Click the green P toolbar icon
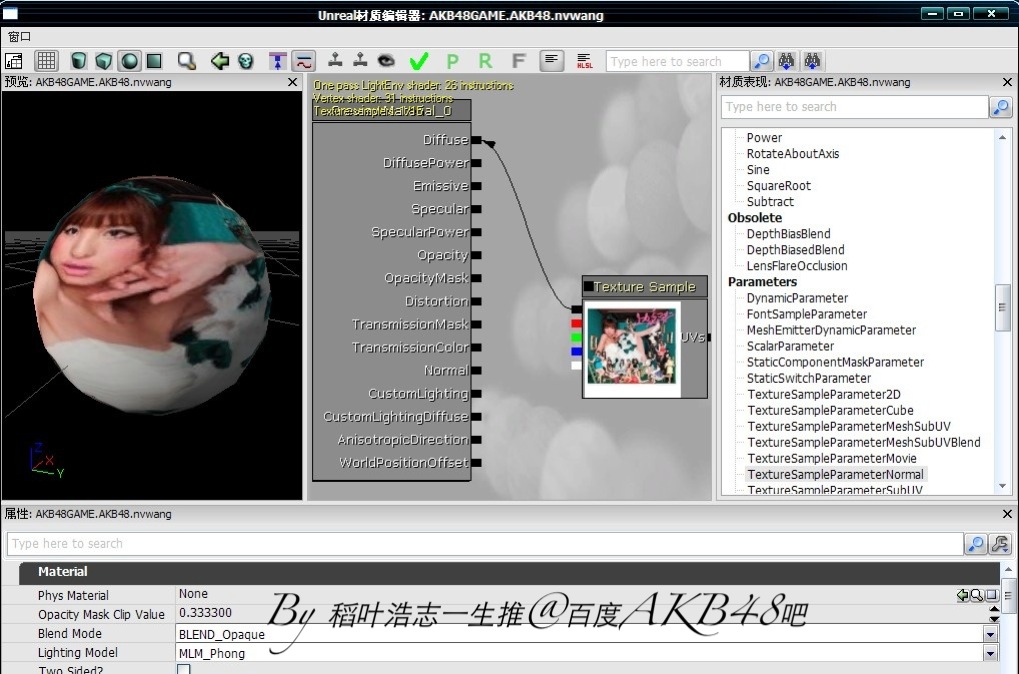This screenshot has height=674, width=1019. 452,61
